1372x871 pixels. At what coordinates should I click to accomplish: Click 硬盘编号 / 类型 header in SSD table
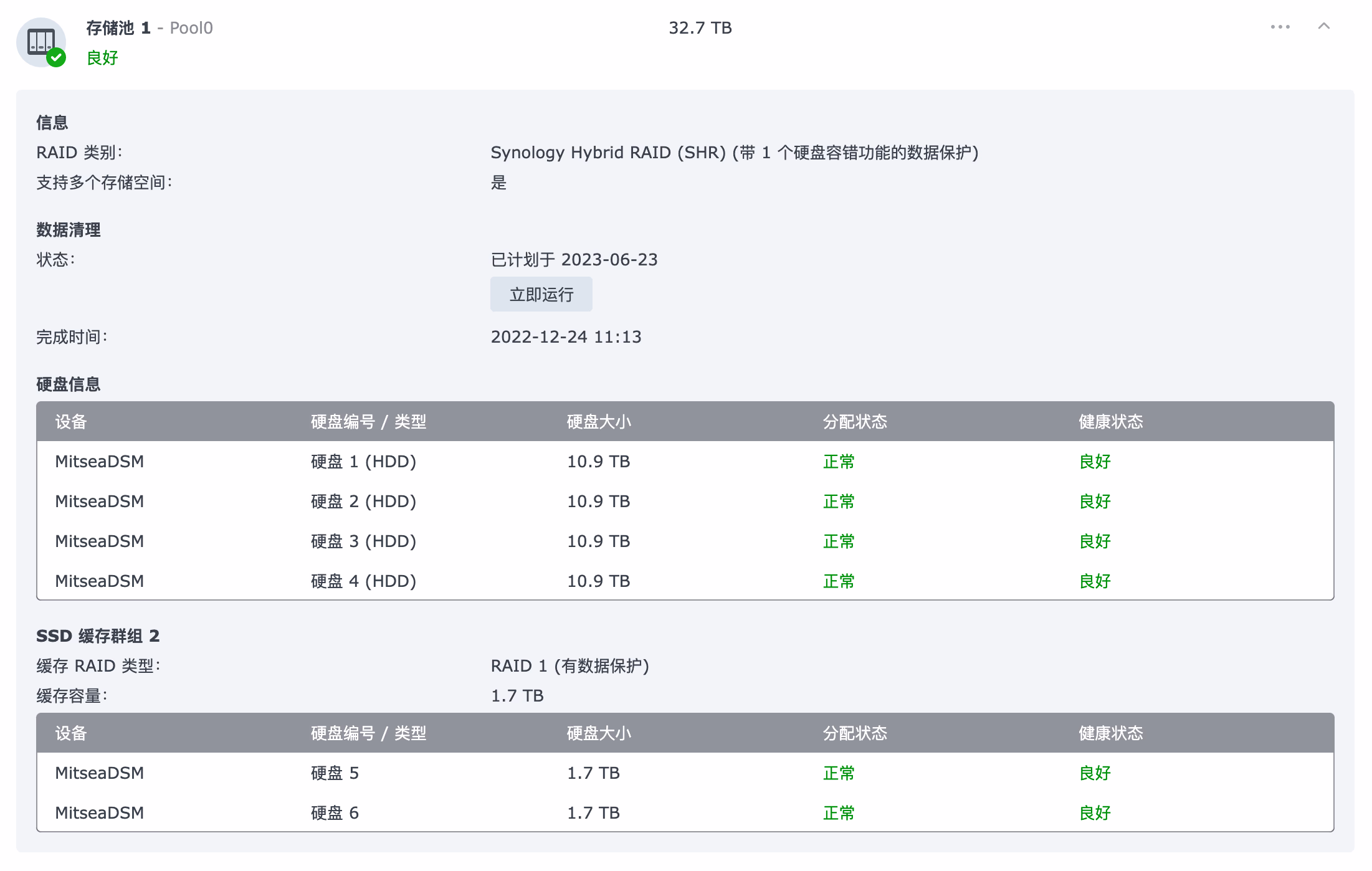point(368,733)
